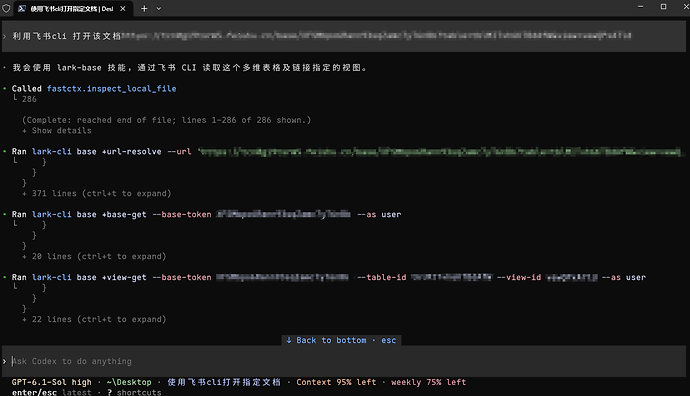690x396 pixels.
Task: Minimize the terminal window
Action: pos(640,7)
